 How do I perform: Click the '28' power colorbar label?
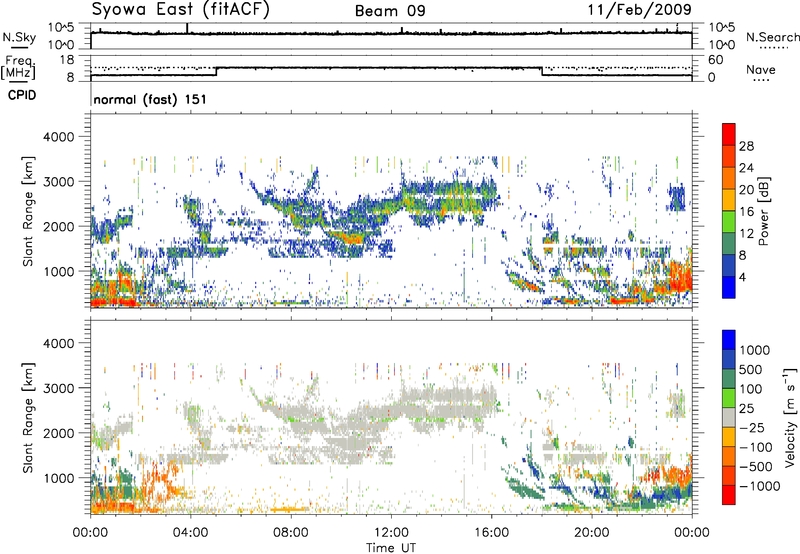tap(746, 146)
